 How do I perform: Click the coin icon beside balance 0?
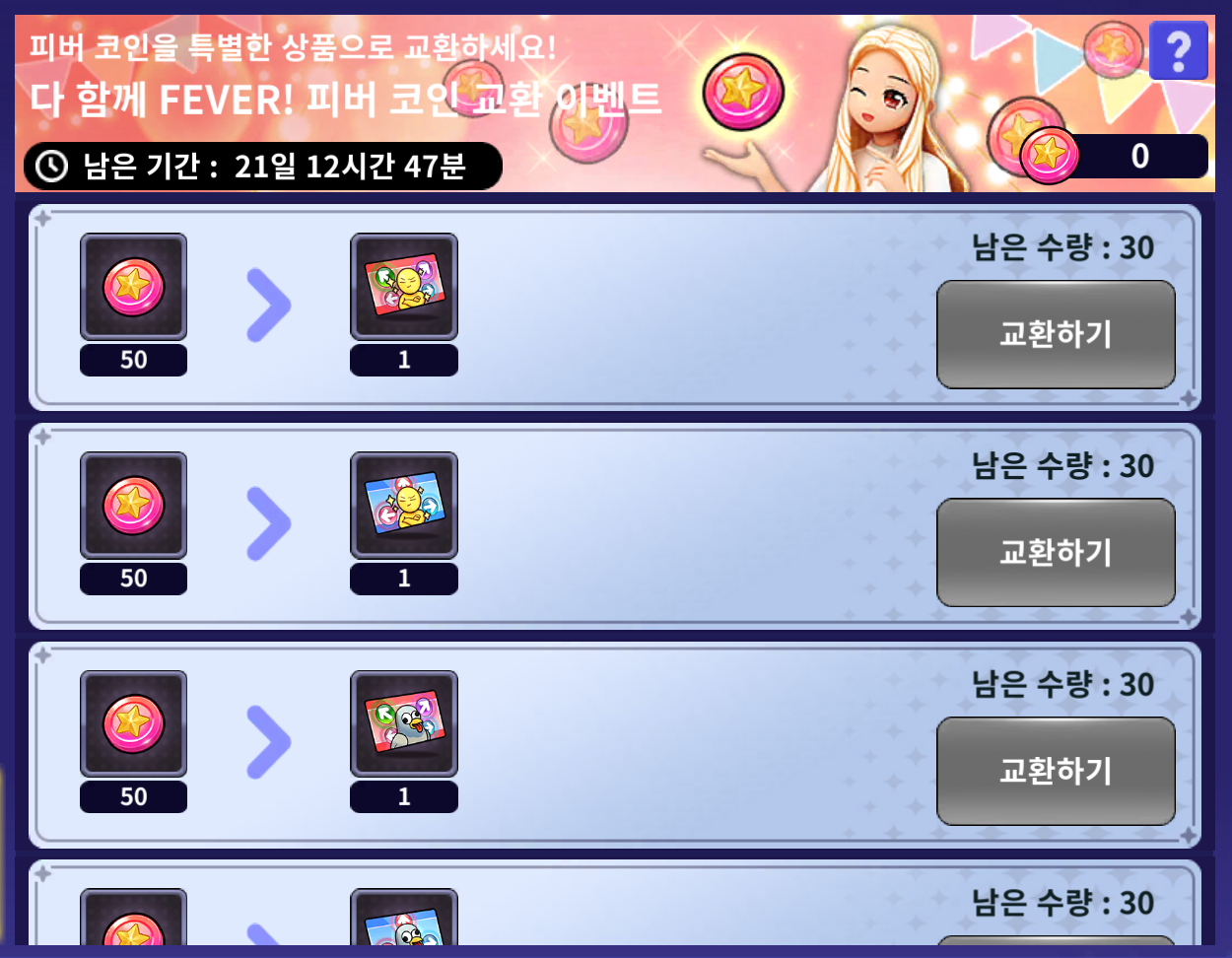pyautogui.click(x=1049, y=155)
